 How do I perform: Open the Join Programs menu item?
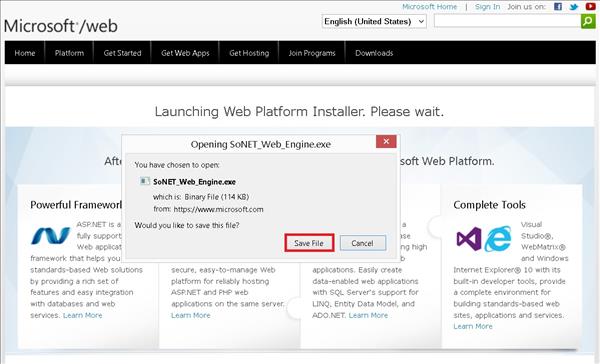pyautogui.click(x=312, y=53)
